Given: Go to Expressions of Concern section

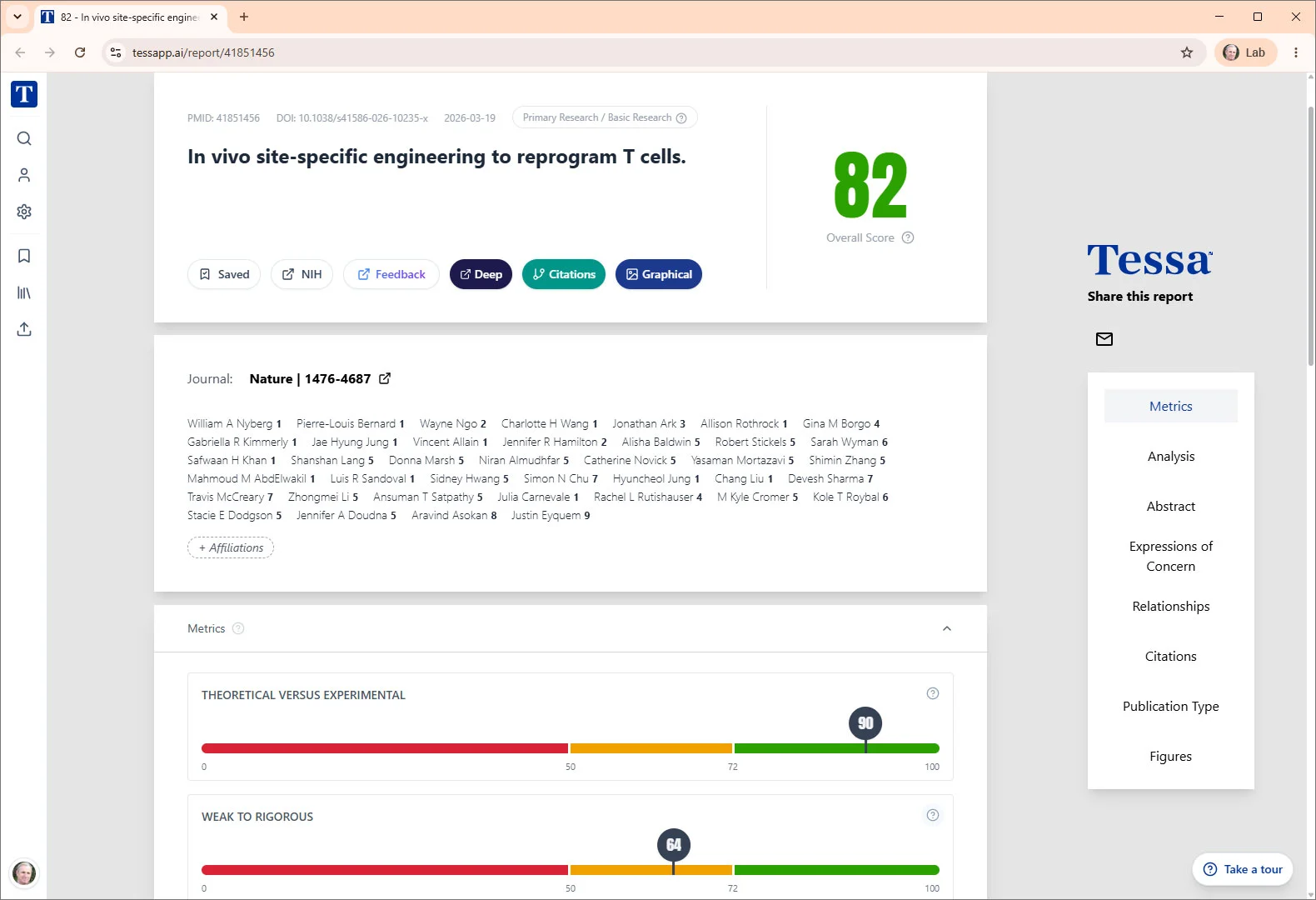Looking at the screenshot, I should pyautogui.click(x=1171, y=556).
